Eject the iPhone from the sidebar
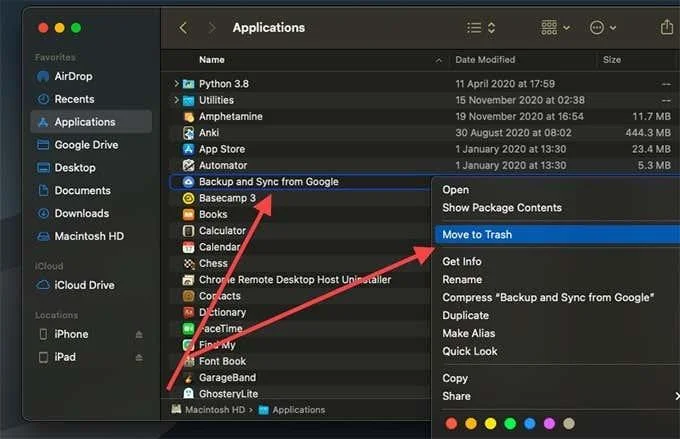This screenshot has height=439, width=680. pyautogui.click(x=139, y=334)
